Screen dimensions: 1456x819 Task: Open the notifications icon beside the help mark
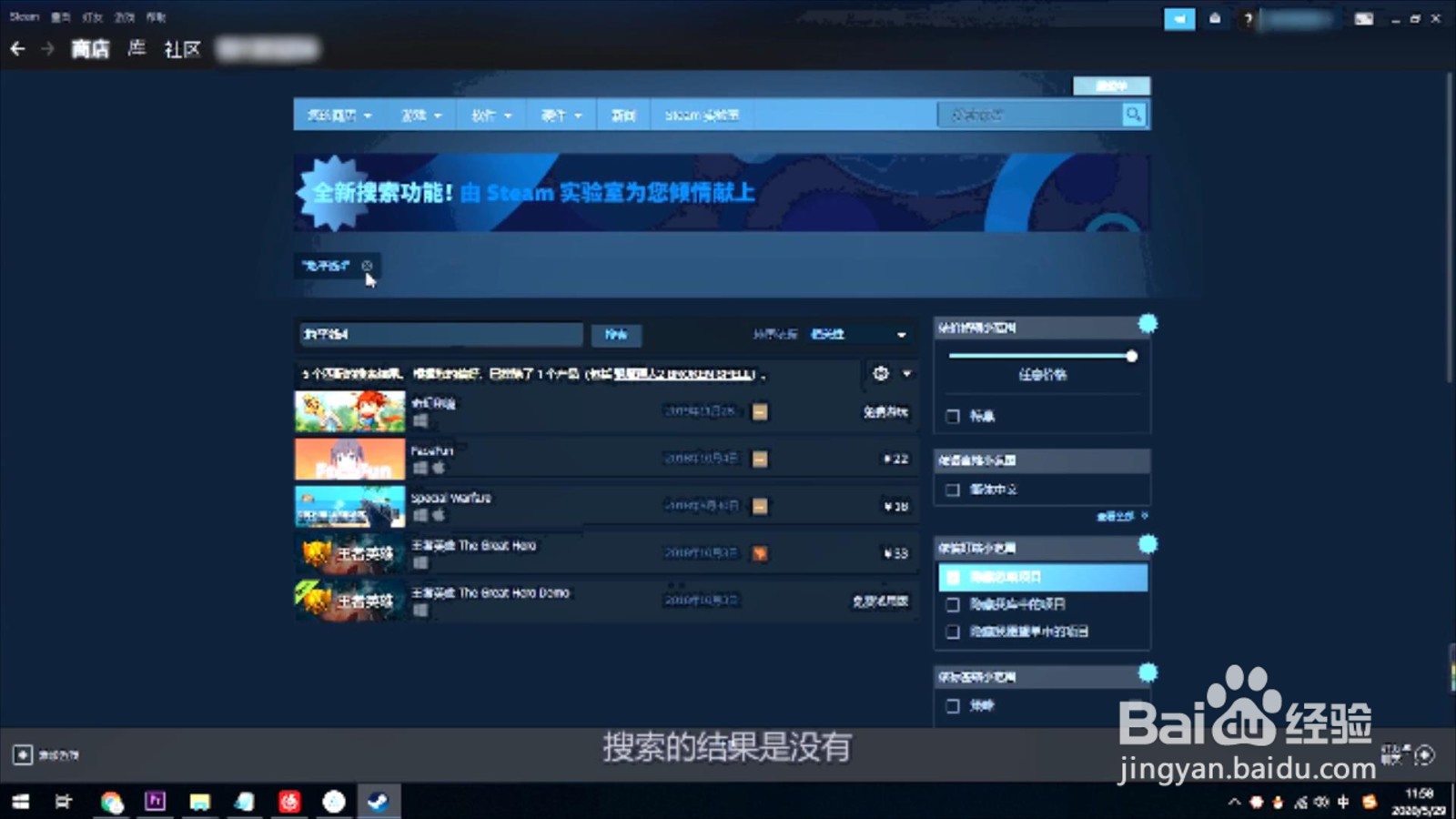pos(1215,19)
